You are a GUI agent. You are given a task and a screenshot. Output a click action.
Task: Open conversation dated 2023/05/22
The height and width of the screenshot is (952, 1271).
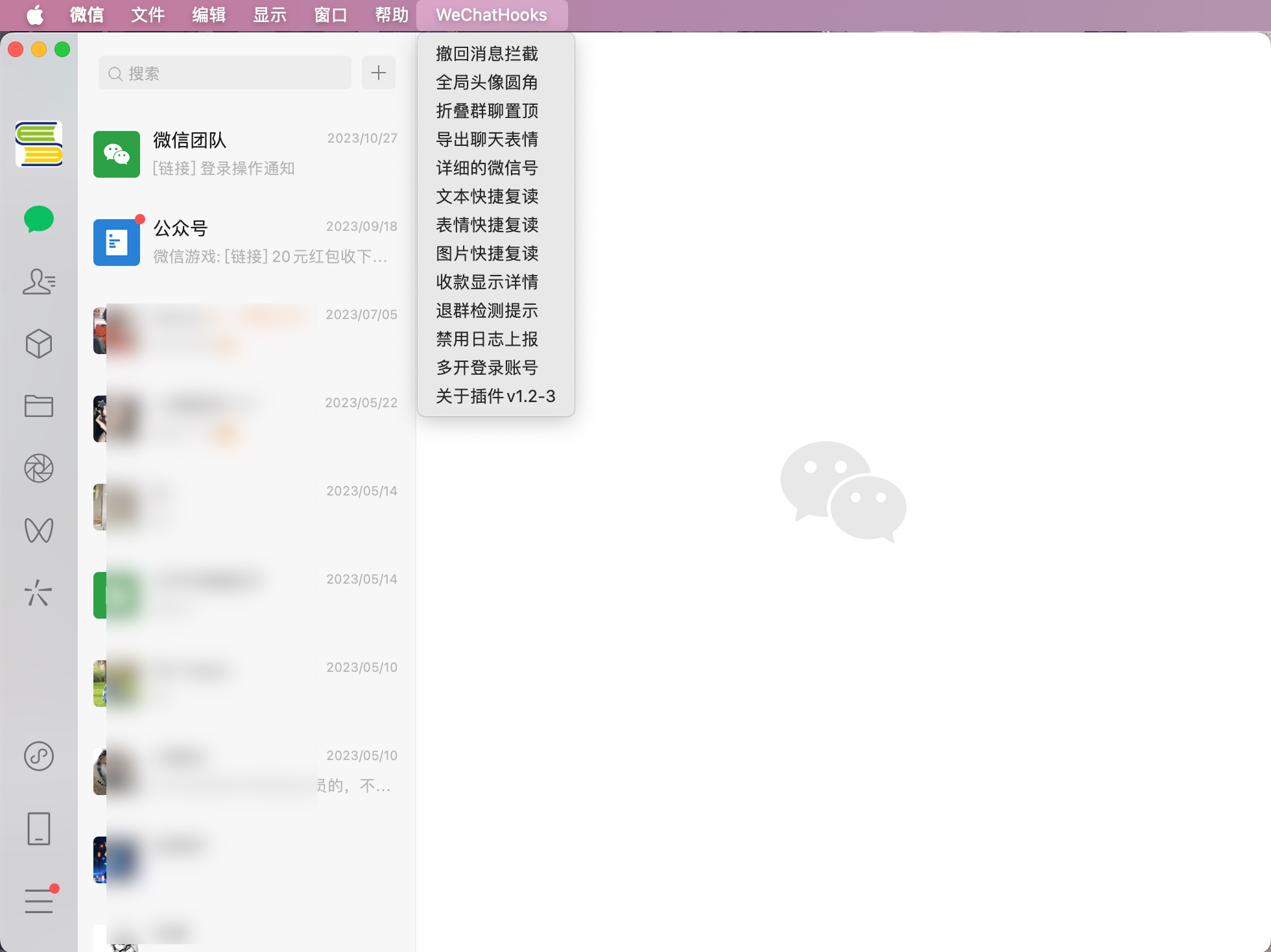[x=246, y=419]
